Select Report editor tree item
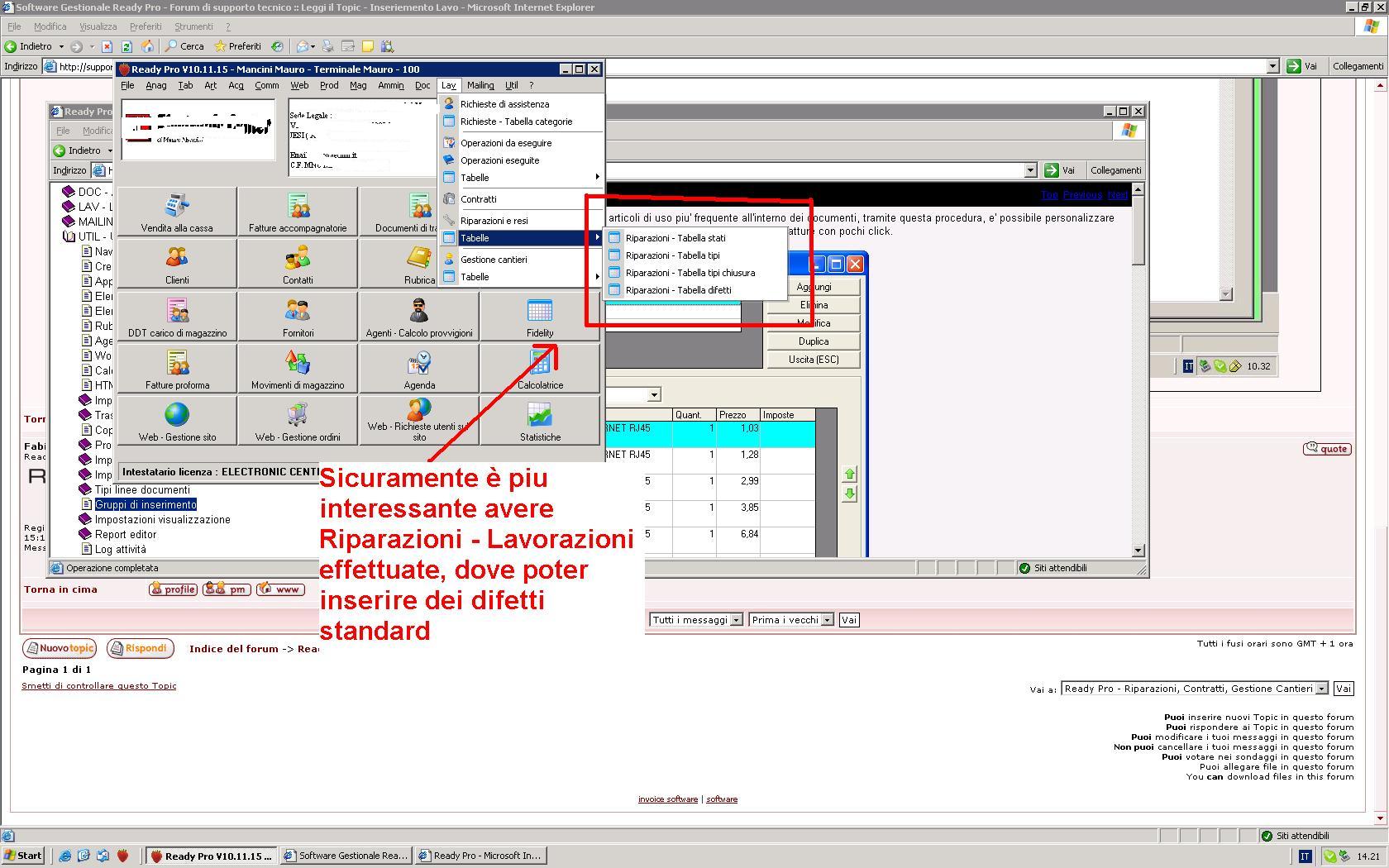This screenshot has width=1389, height=868. point(126,534)
